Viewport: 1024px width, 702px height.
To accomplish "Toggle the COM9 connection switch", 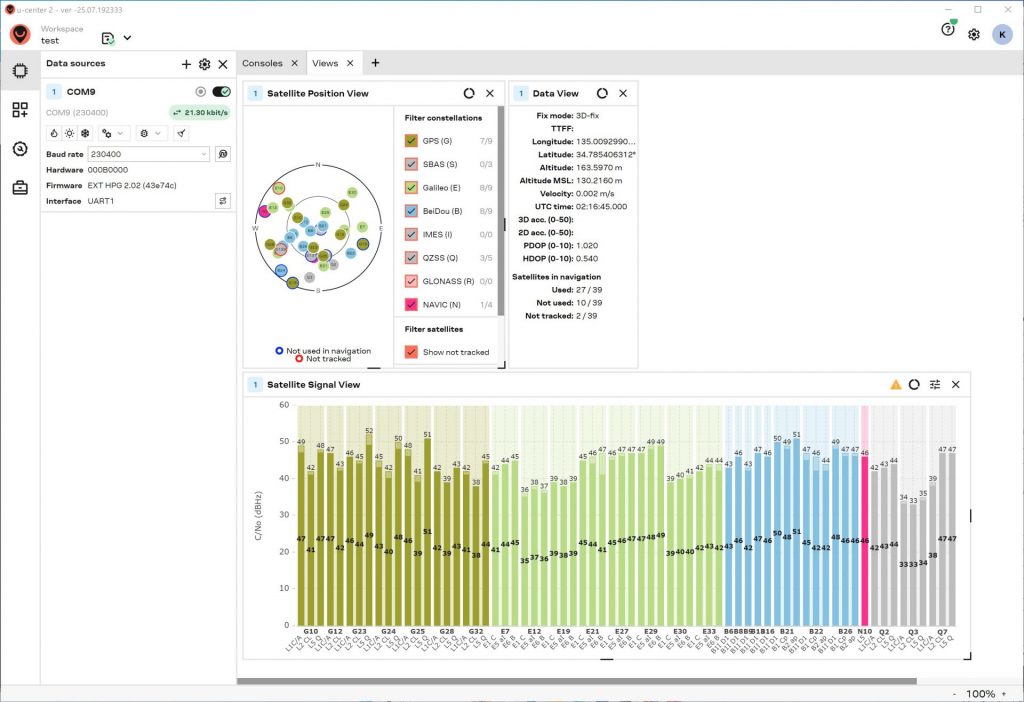I will tap(221, 92).
